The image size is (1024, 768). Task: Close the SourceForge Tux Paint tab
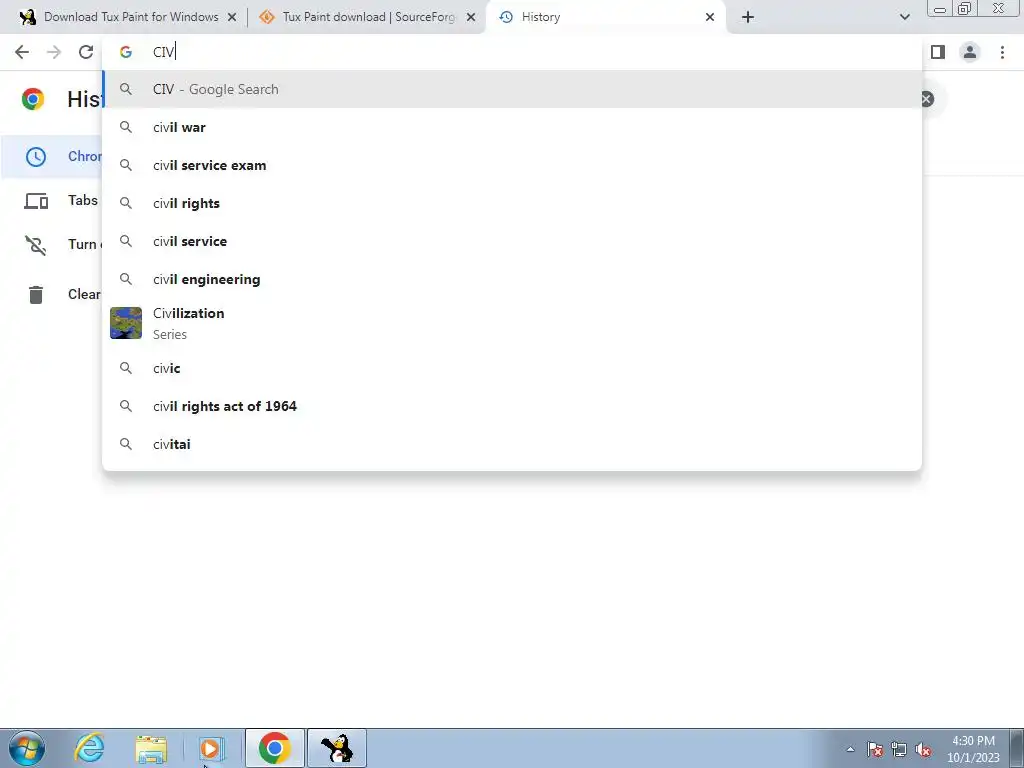point(471,17)
